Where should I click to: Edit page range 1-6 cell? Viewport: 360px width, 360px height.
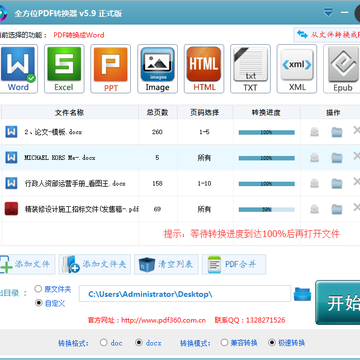click(x=204, y=132)
